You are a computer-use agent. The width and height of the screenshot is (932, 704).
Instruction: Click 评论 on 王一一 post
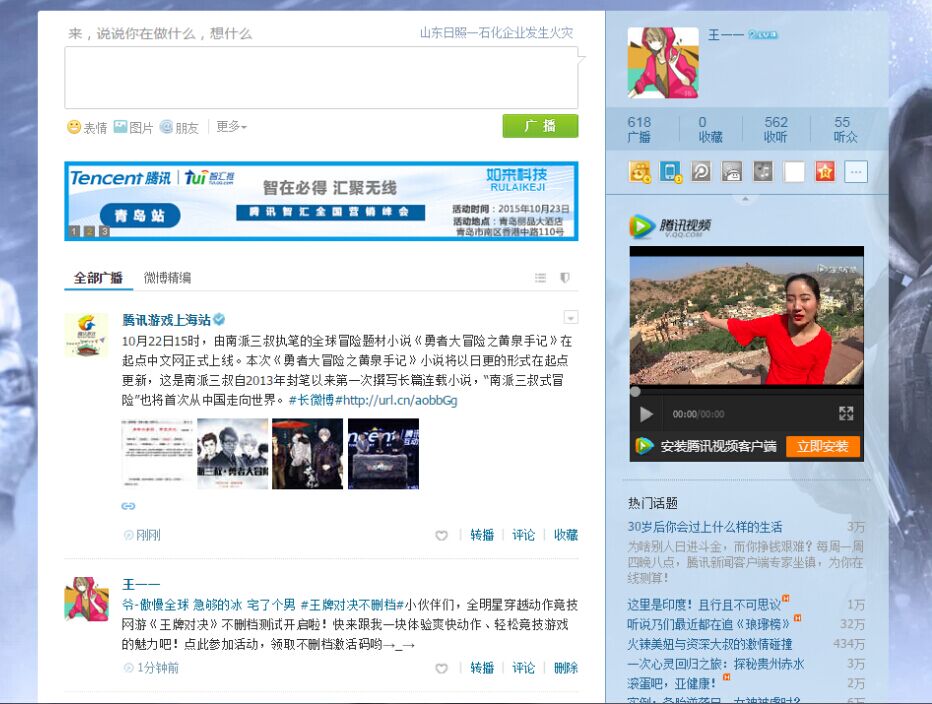pyautogui.click(x=524, y=668)
